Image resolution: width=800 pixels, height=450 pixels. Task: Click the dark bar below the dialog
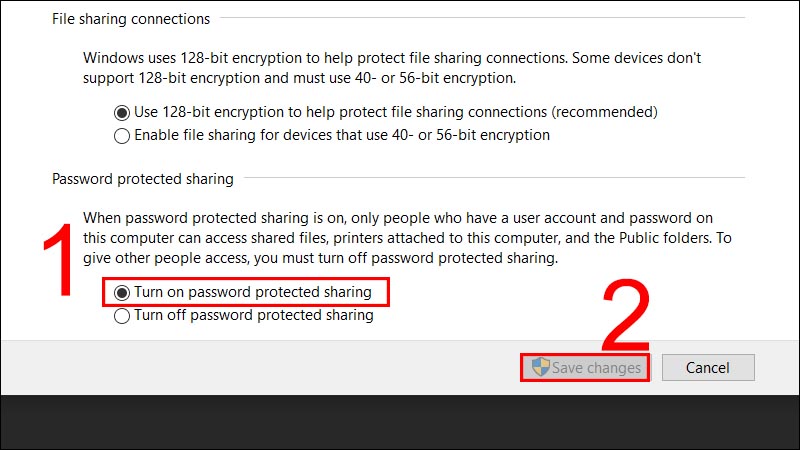coord(400,422)
